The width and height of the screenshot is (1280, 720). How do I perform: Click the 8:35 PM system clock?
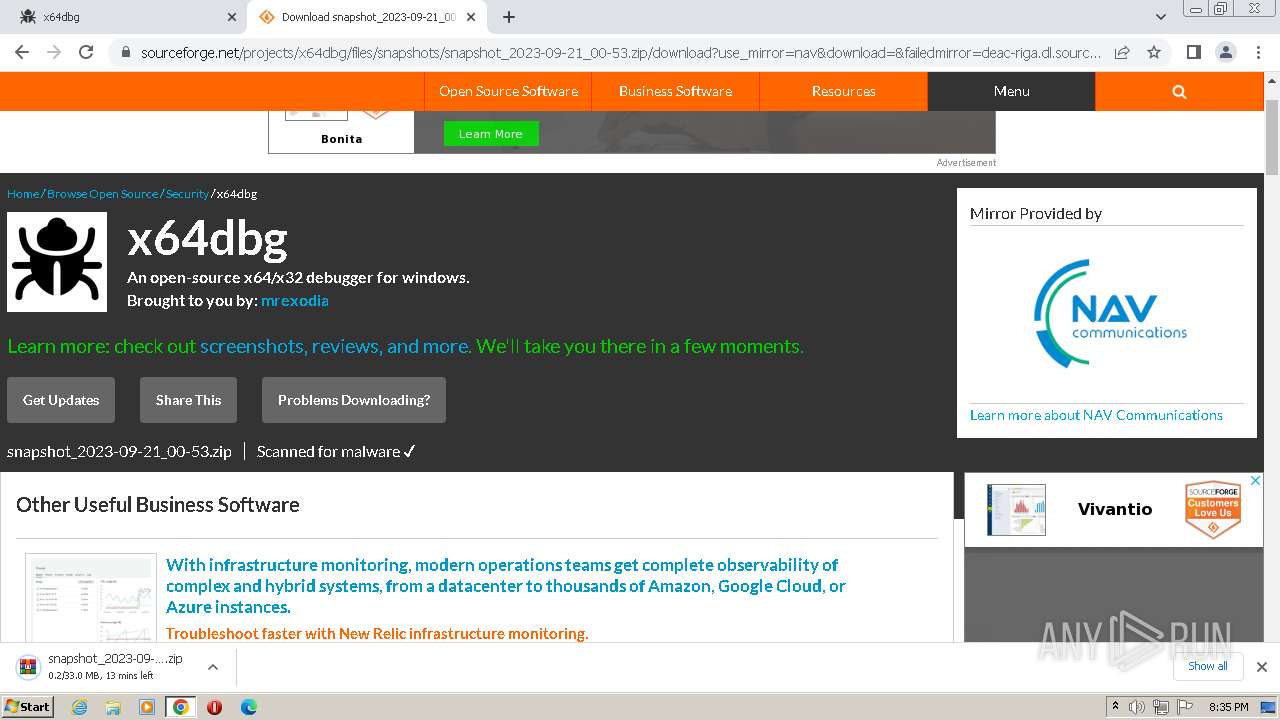1228,707
